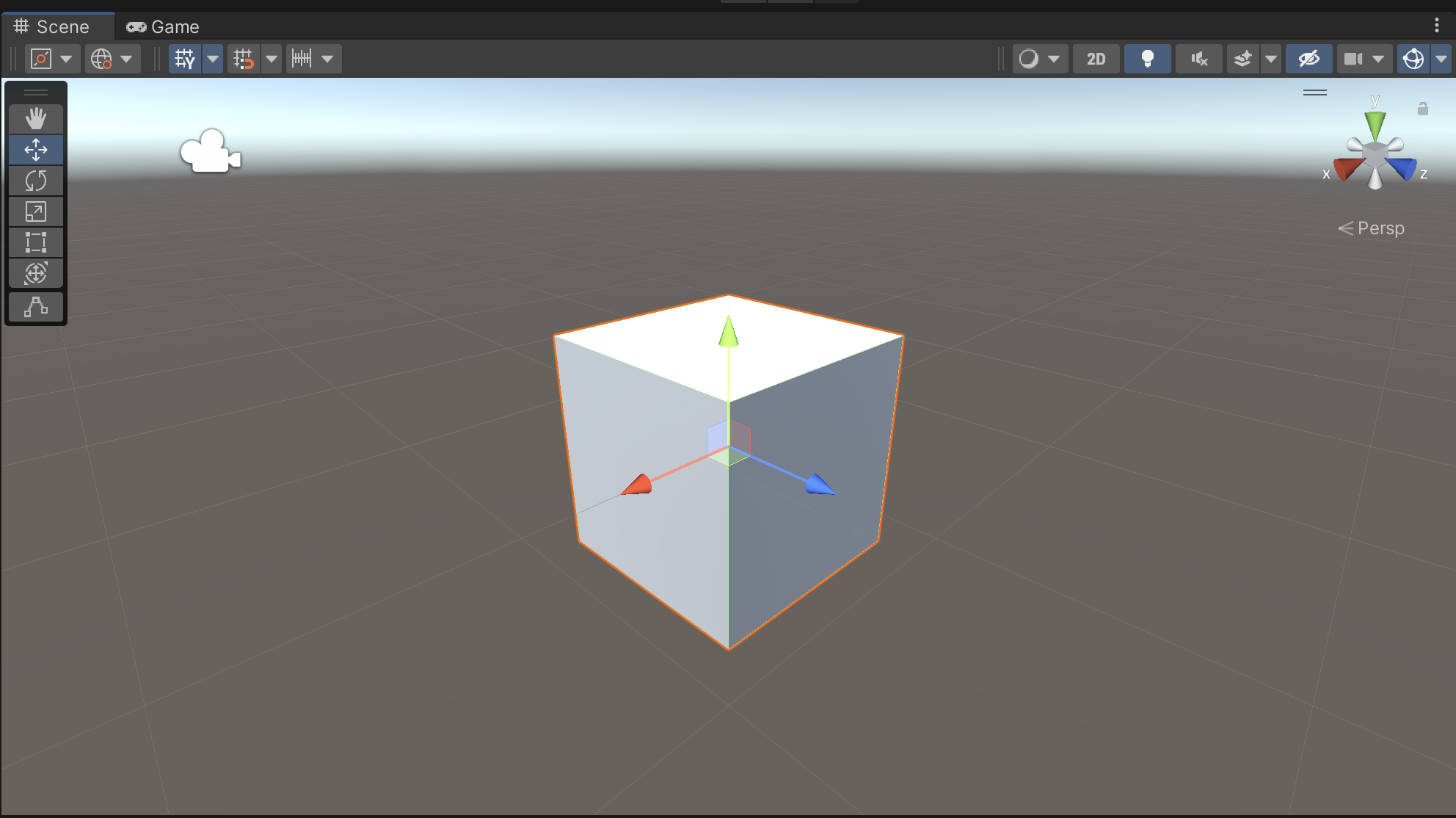Toggle scene lighting with the bulb icon
Screen dimensions: 1456x818
[x=1147, y=59]
